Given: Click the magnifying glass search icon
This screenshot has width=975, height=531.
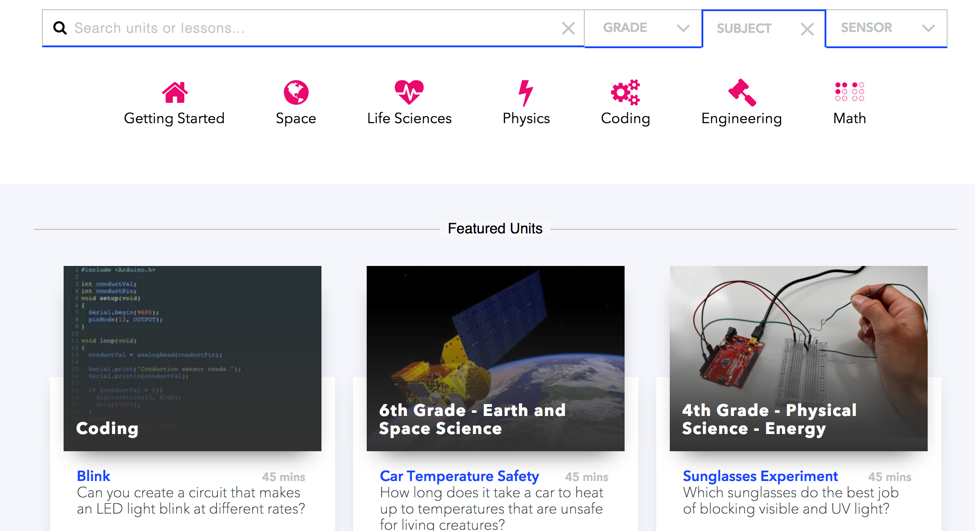Looking at the screenshot, I should click(60, 28).
